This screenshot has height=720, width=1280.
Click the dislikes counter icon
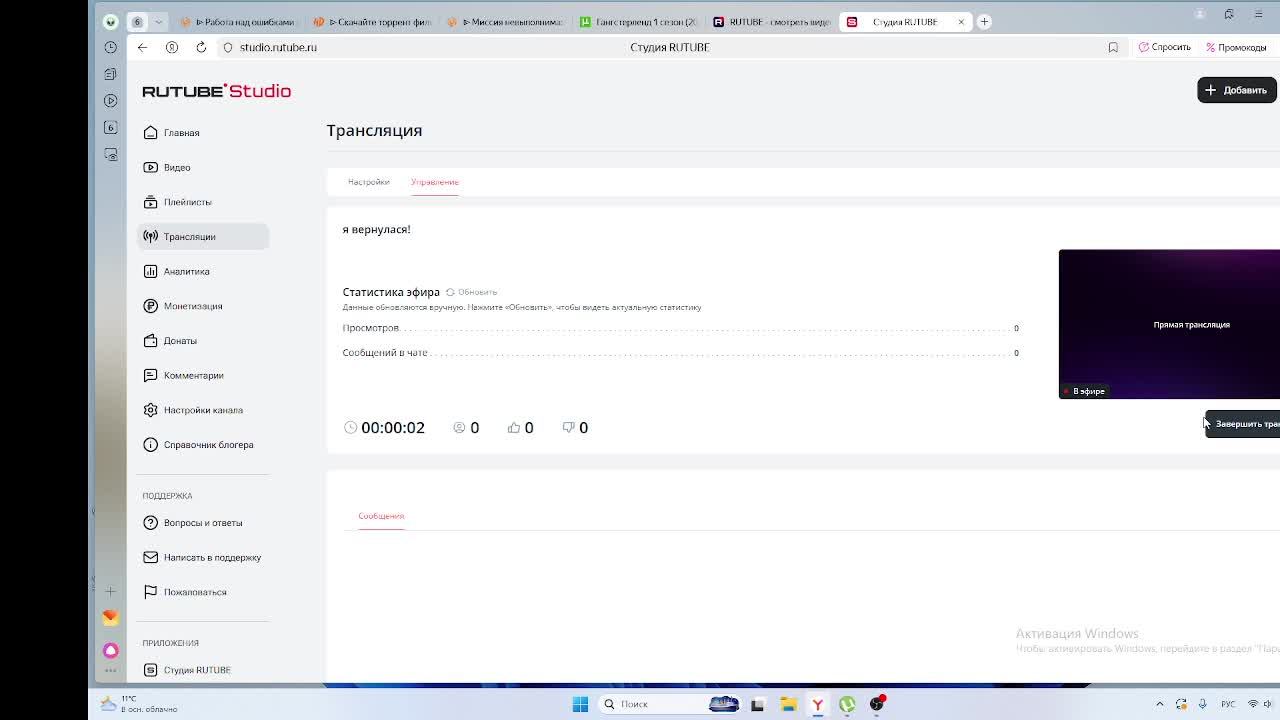[568, 427]
